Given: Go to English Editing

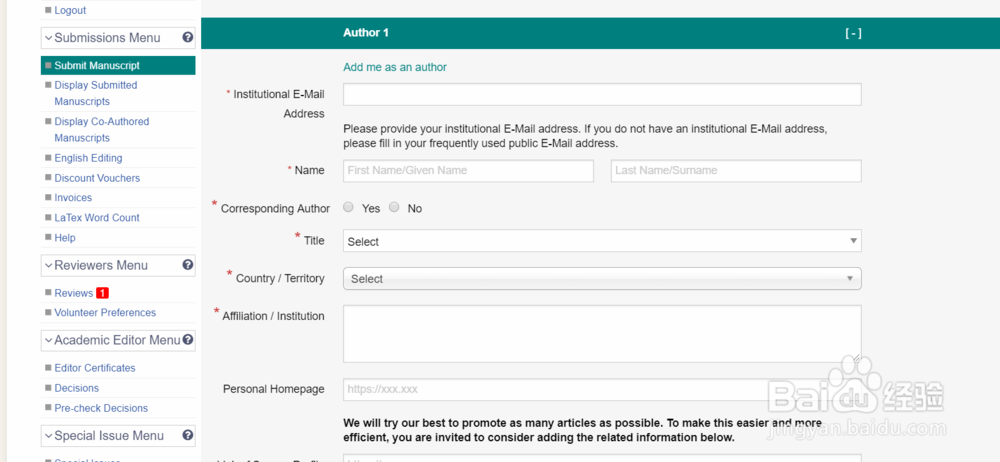Looking at the screenshot, I should 88,158.
